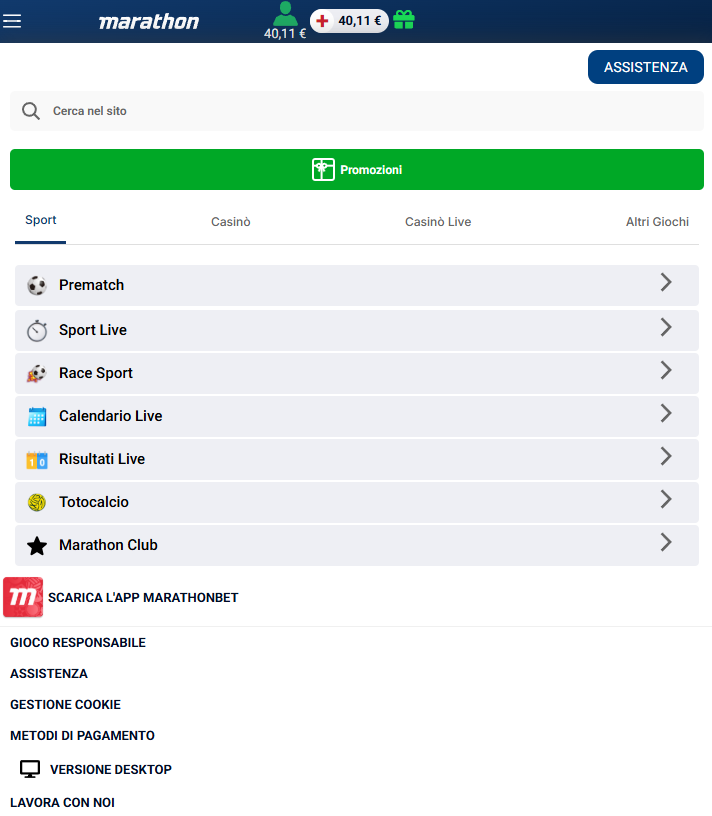Image resolution: width=712 pixels, height=816 pixels.
Task: Open METODI DI PAGAMENTO link
Action: point(82,735)
